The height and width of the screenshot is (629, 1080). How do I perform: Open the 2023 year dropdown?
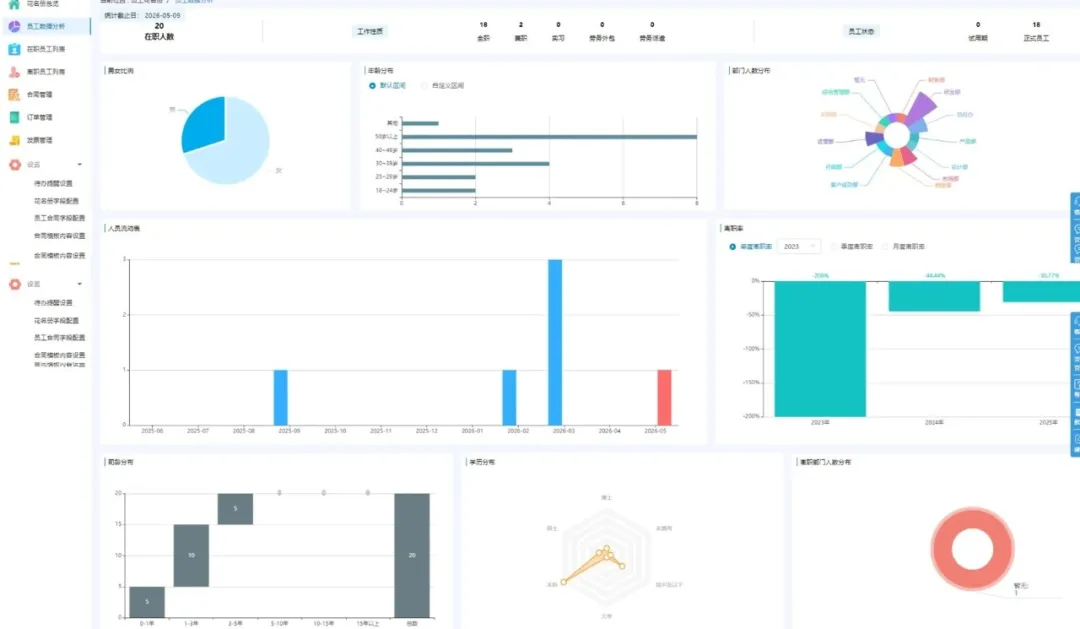(x=799, y=247)
